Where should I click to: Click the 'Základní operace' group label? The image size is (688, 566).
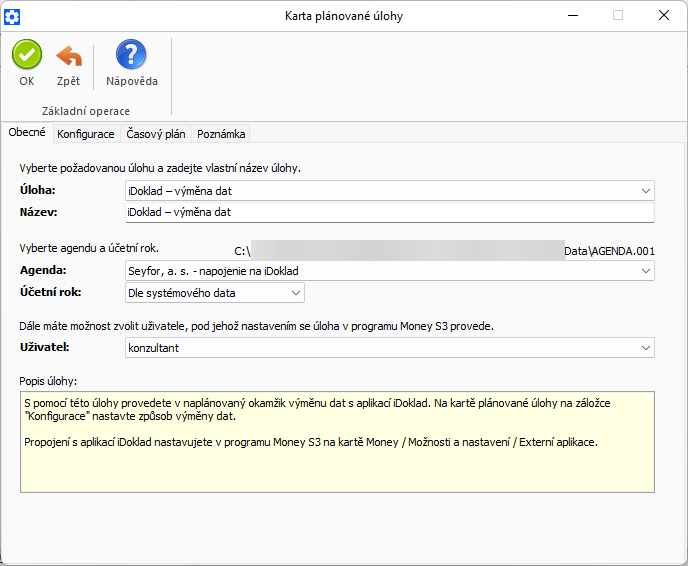click(86, 111)
